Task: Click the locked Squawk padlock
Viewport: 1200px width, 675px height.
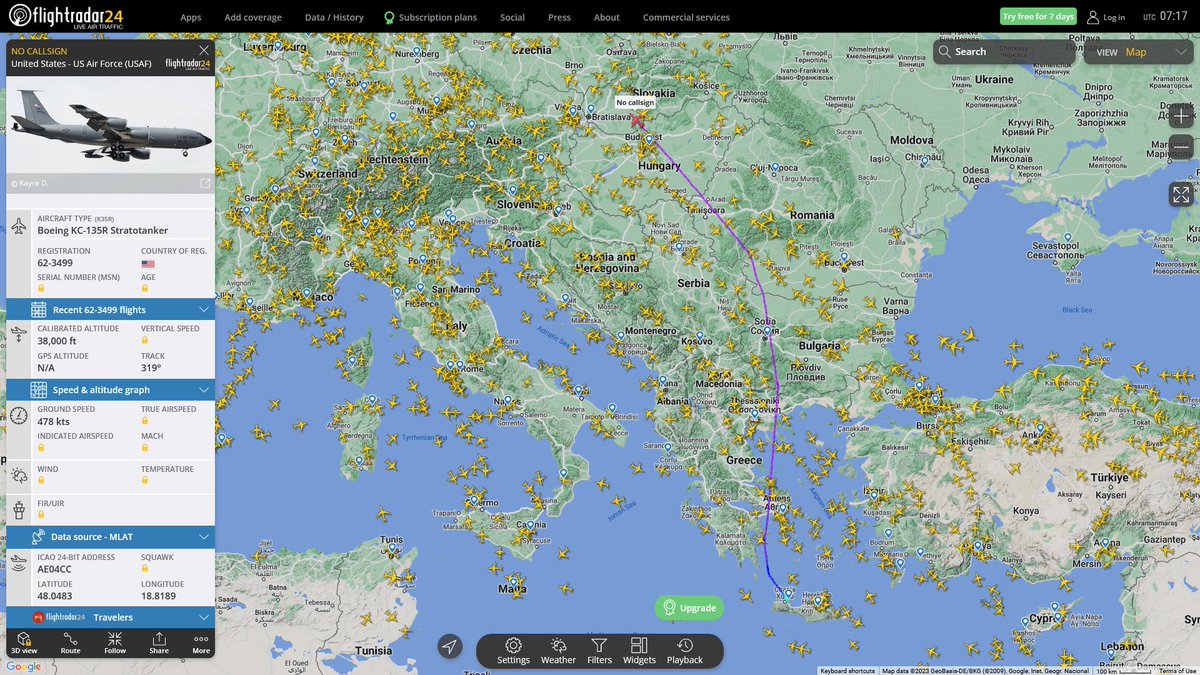Action: [145, 569]
